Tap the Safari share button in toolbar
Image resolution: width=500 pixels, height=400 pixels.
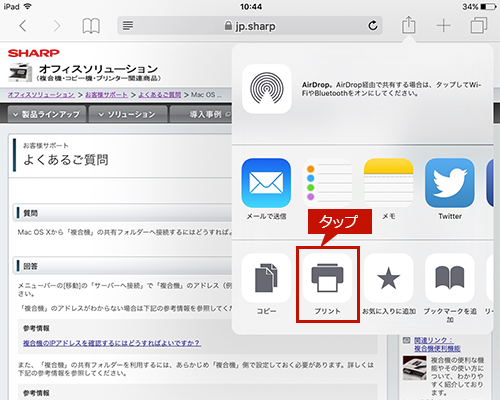[408, 25]
